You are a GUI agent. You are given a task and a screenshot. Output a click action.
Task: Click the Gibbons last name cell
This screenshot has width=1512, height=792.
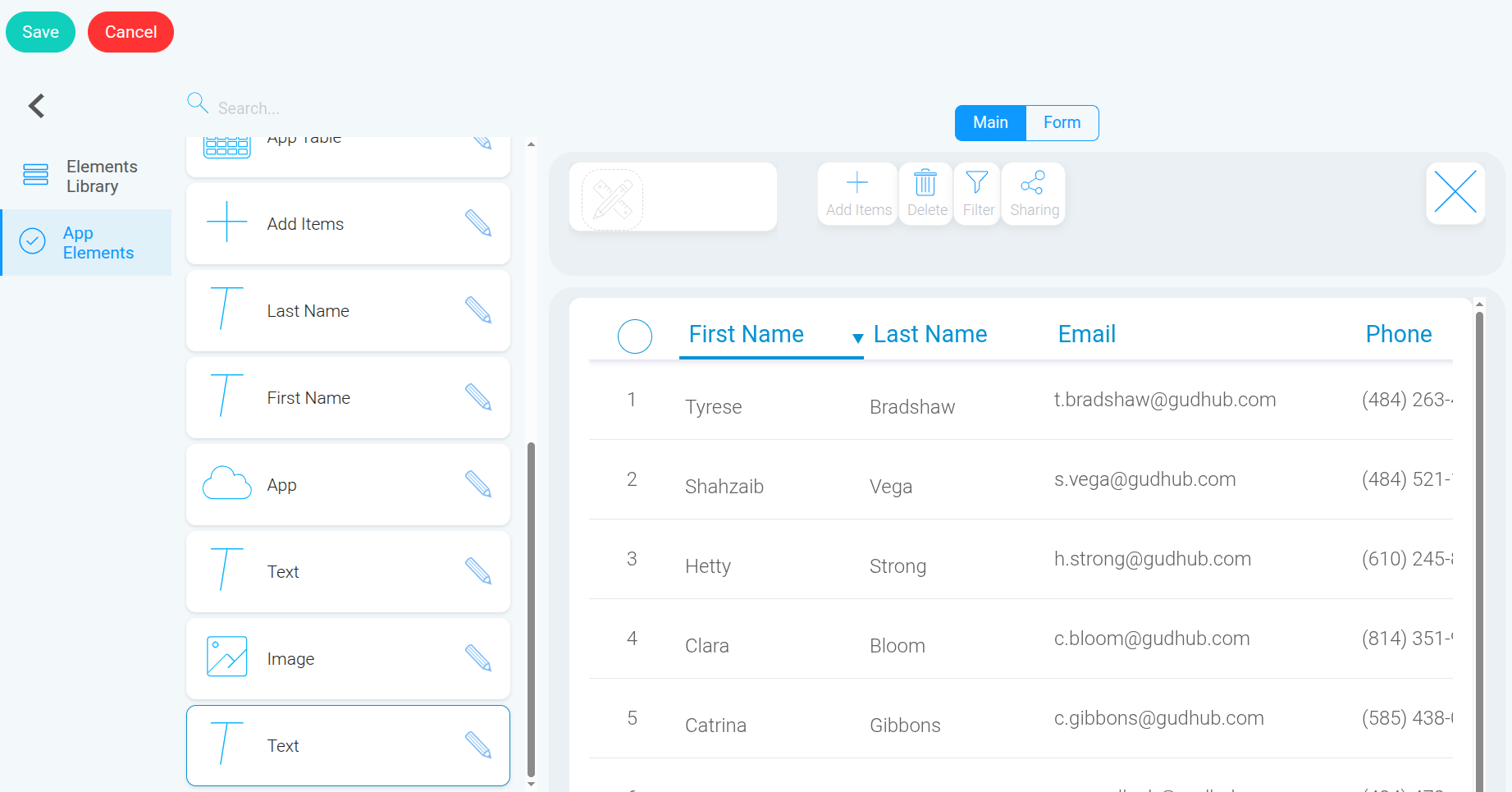(x=906, y=726)
